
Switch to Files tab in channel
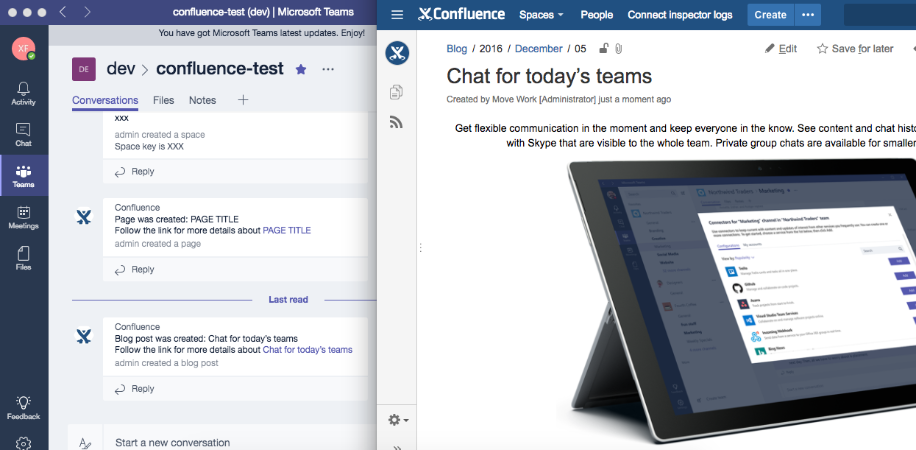click(164, 101)
